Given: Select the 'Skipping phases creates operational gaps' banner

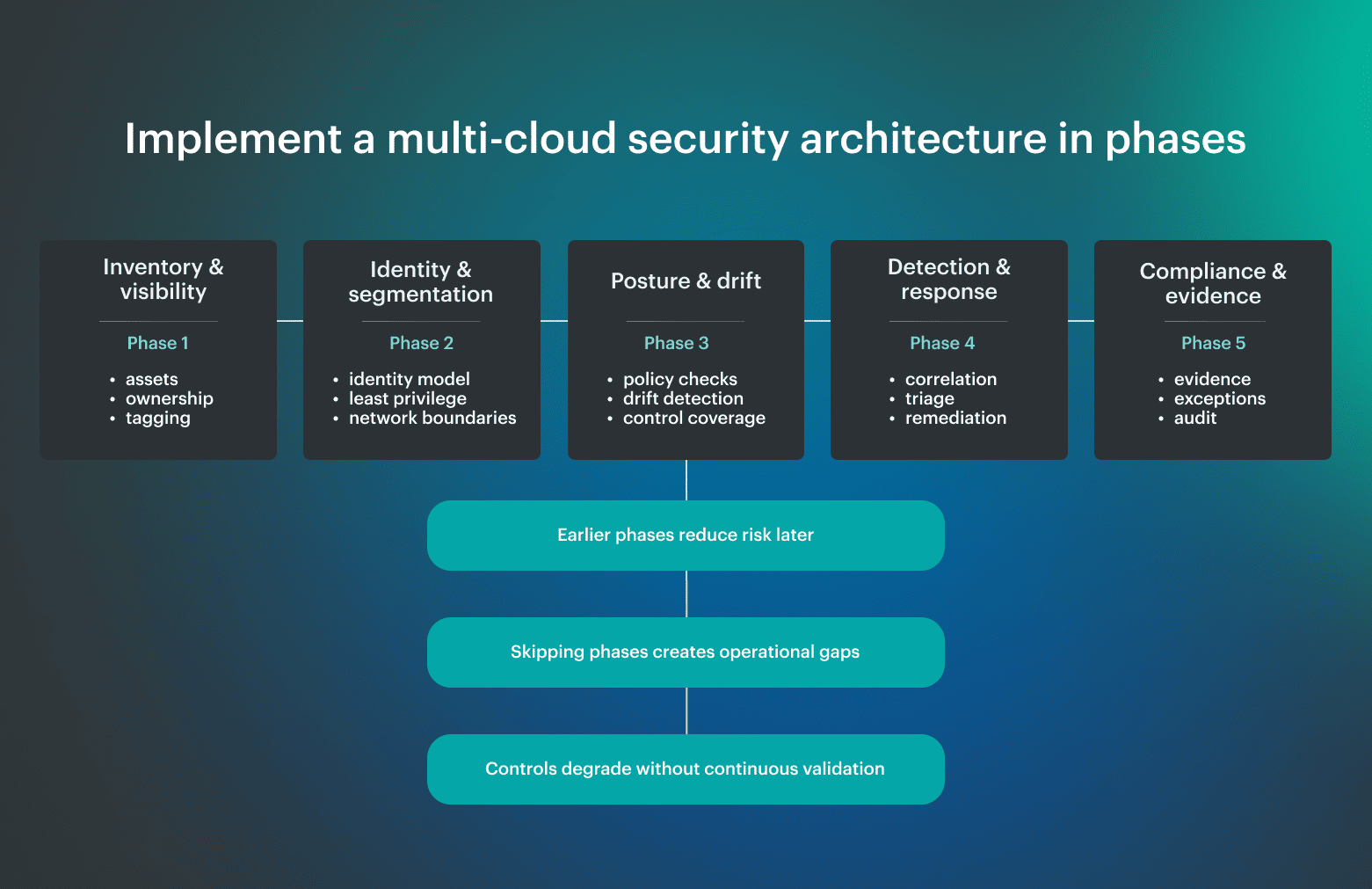Looking at the screenshot, I should click(x=686, y=652).
